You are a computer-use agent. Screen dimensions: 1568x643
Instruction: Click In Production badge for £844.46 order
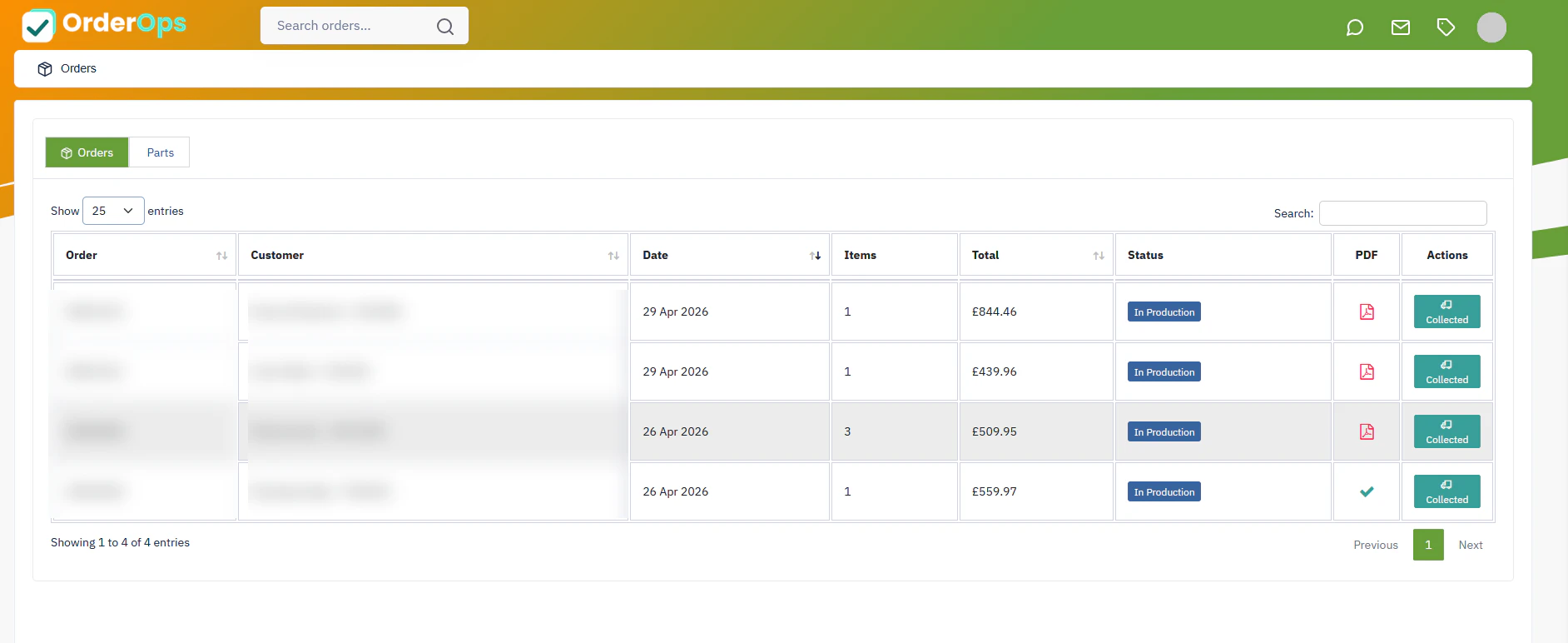point(1164,312)
